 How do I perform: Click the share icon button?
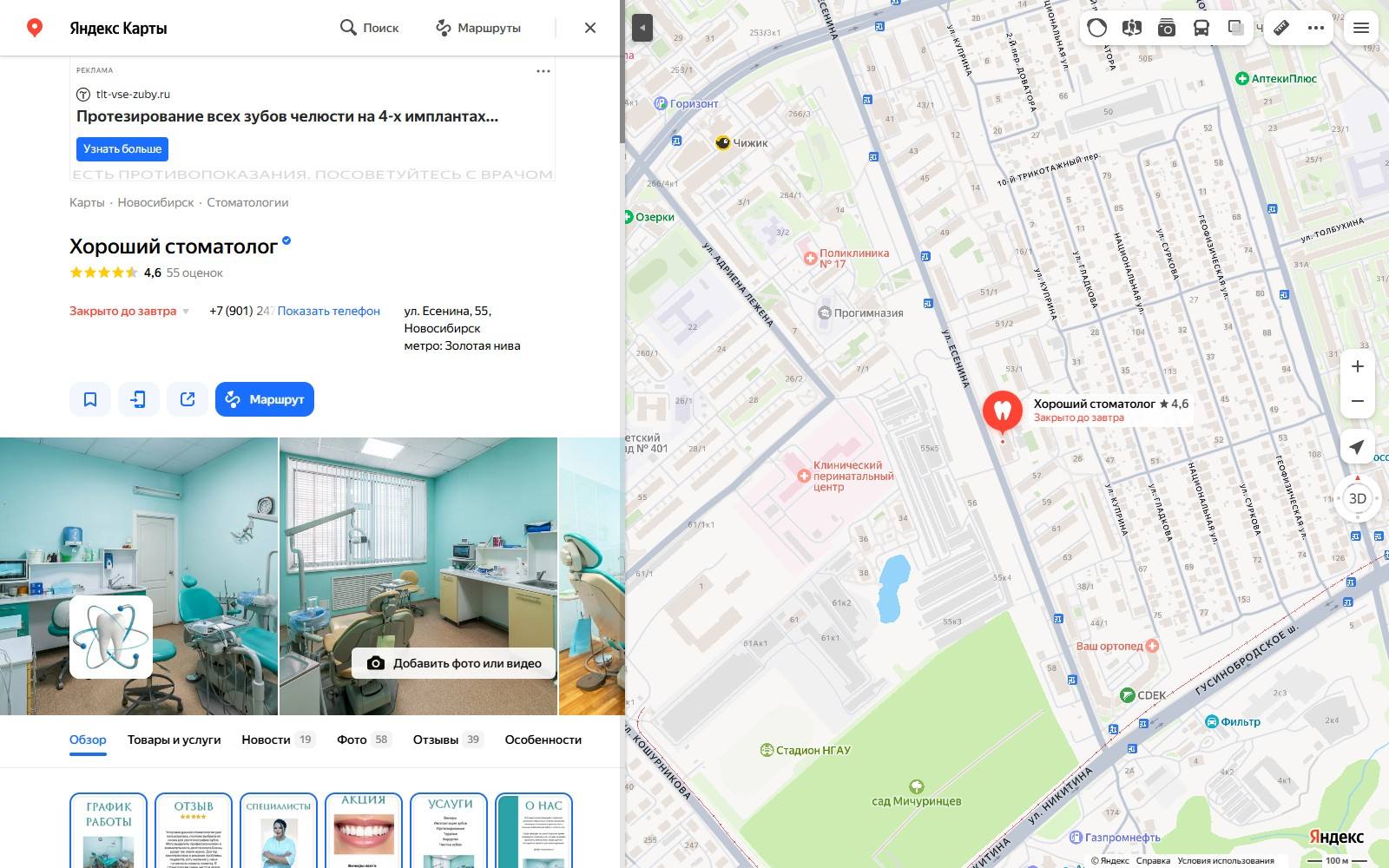[188, 399]
